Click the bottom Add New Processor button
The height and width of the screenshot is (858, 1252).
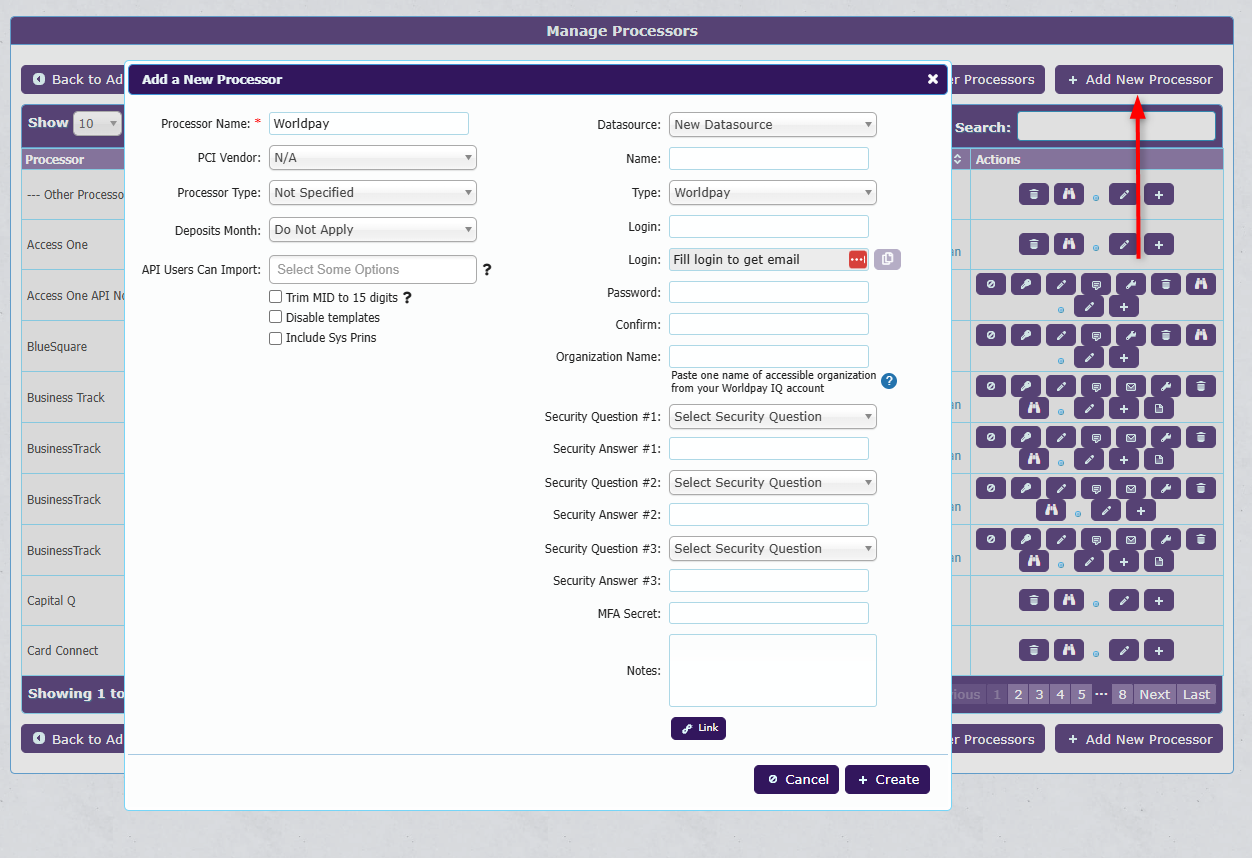point(1139,739)
